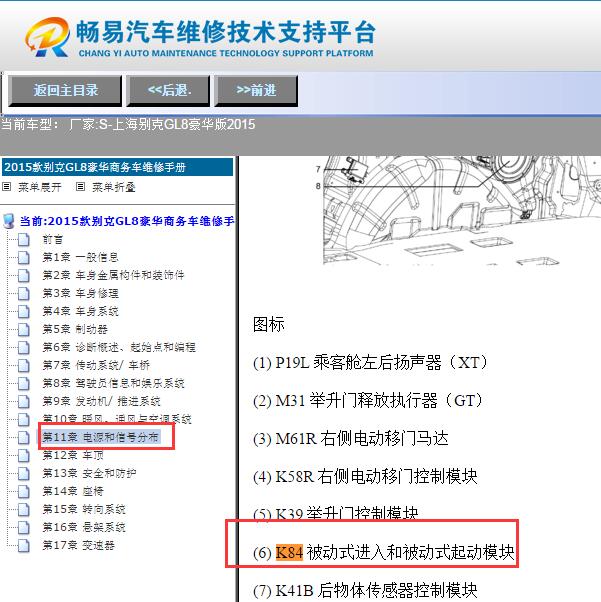Open 第3章 车身修理

pyautogui.click(x=81, y=293)
